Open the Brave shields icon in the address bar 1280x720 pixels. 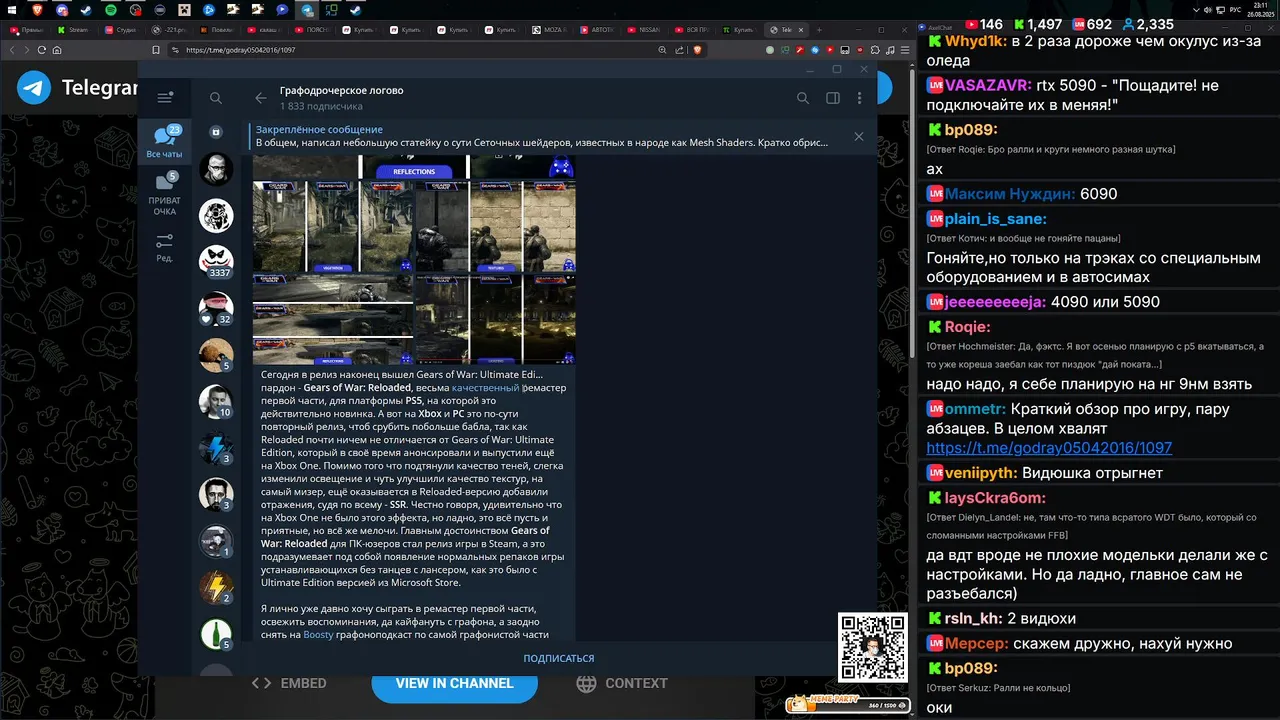click(697, 50)
